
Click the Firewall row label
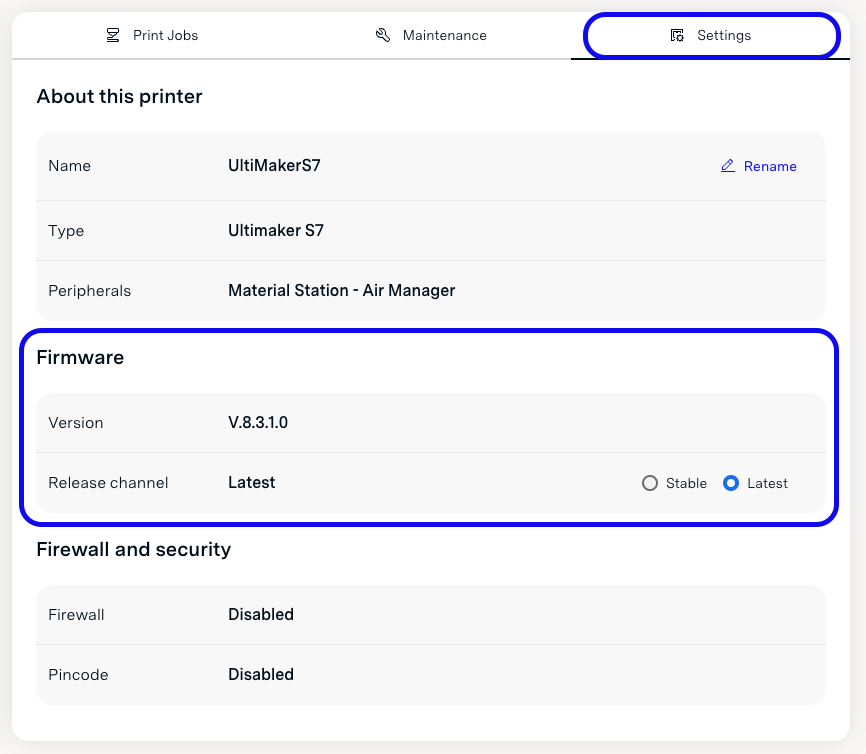click(76, 615)
